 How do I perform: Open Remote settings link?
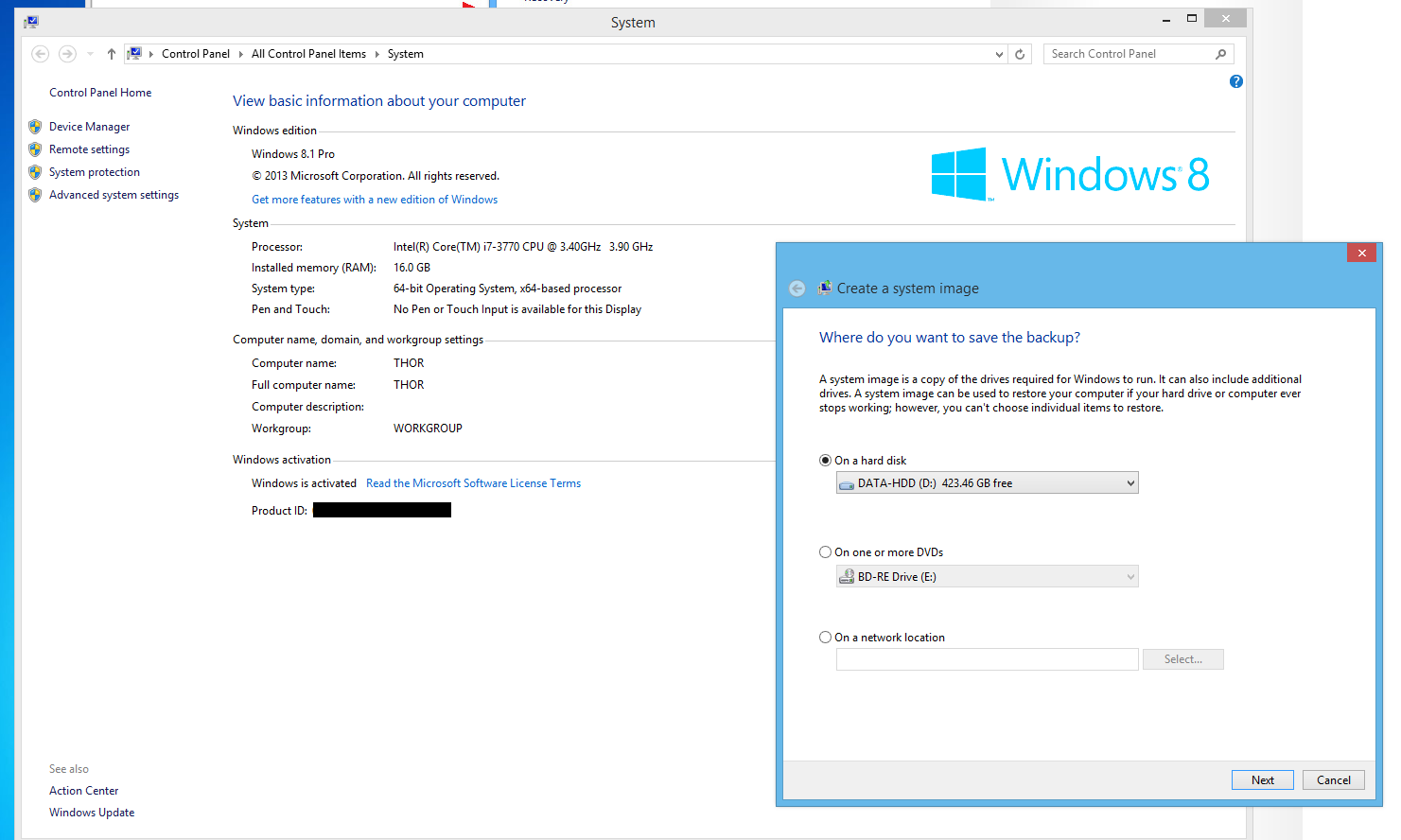pyautogui.click(x=89, y=149)
